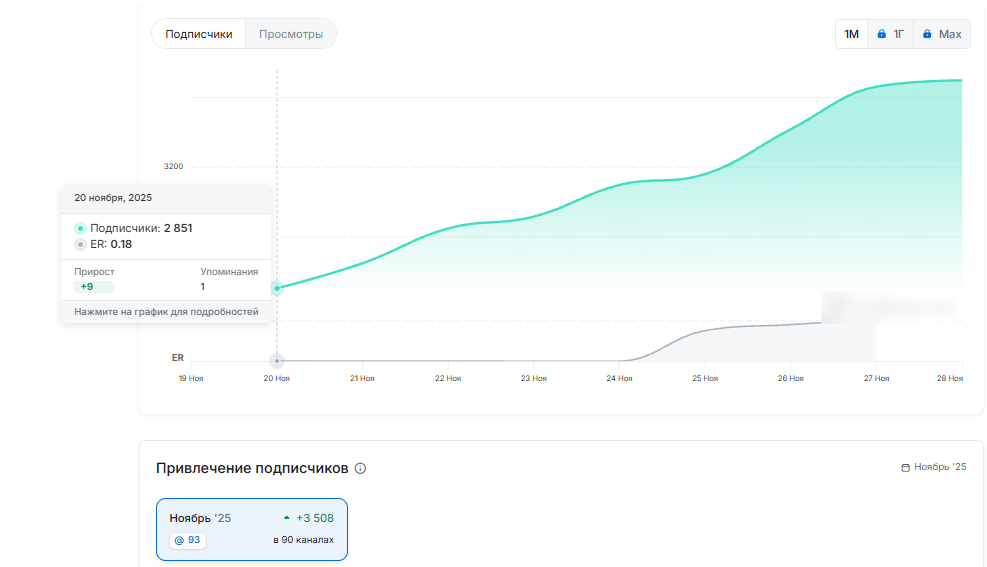Open the 'в 90 каналах' link
The width and height of the screenshot is (987, 567).
pyautogui.click(x=303, y=540)
